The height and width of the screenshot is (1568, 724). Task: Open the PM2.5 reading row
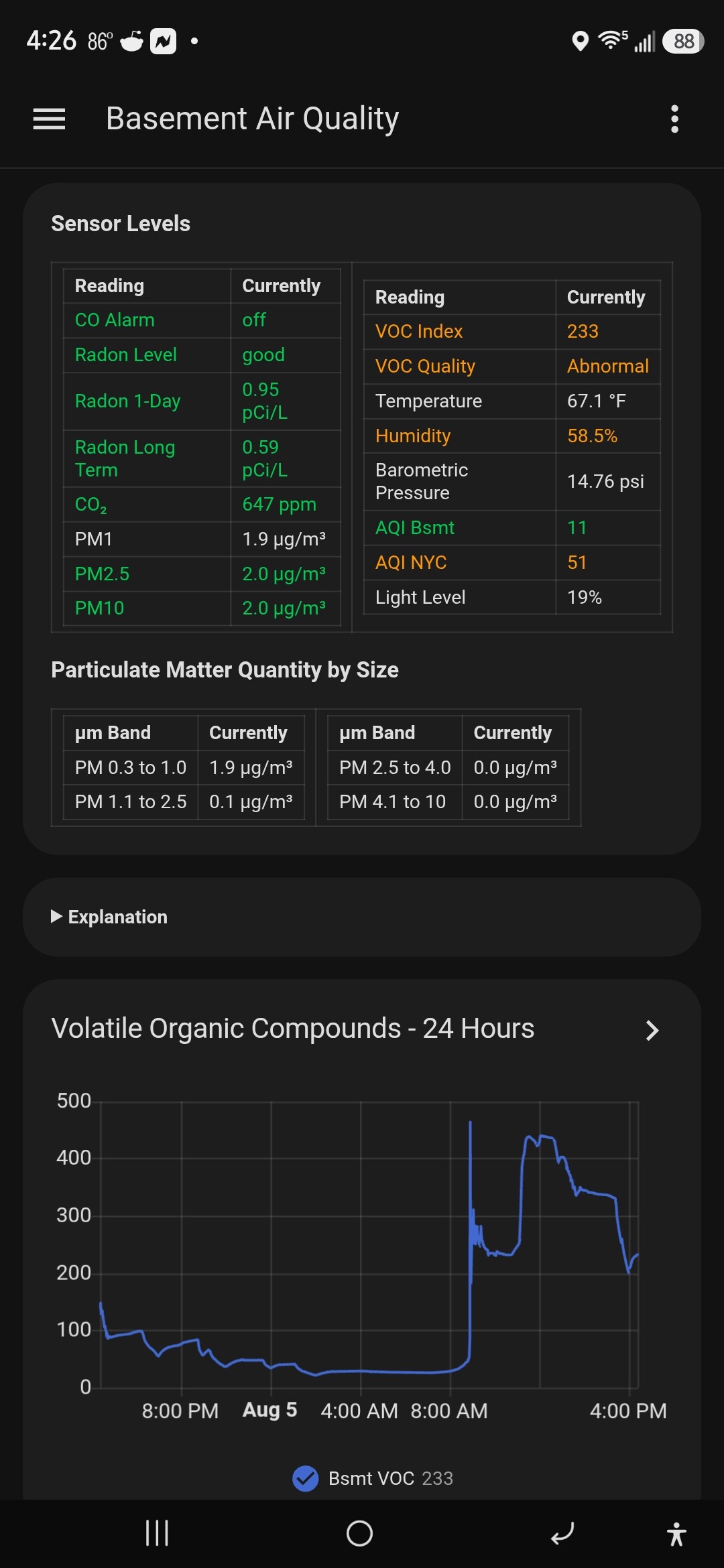pos(202,574)
